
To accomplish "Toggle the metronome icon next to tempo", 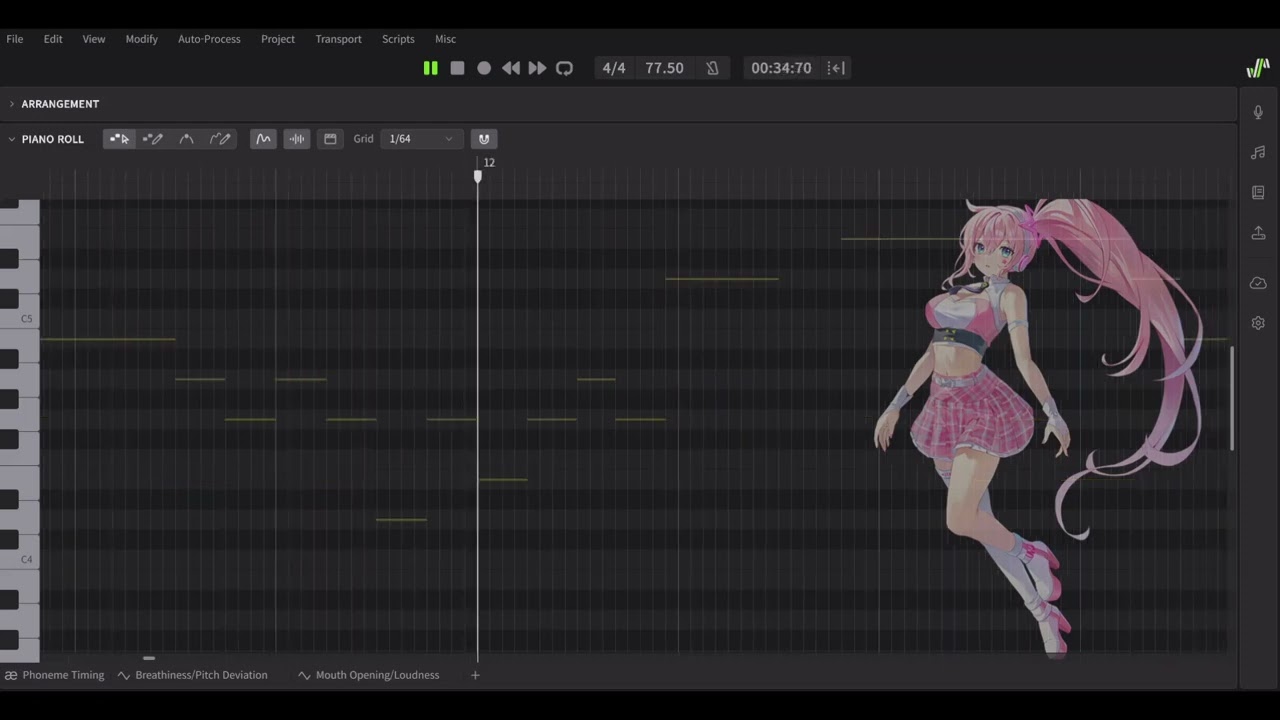I will click(x=712, y=68).
